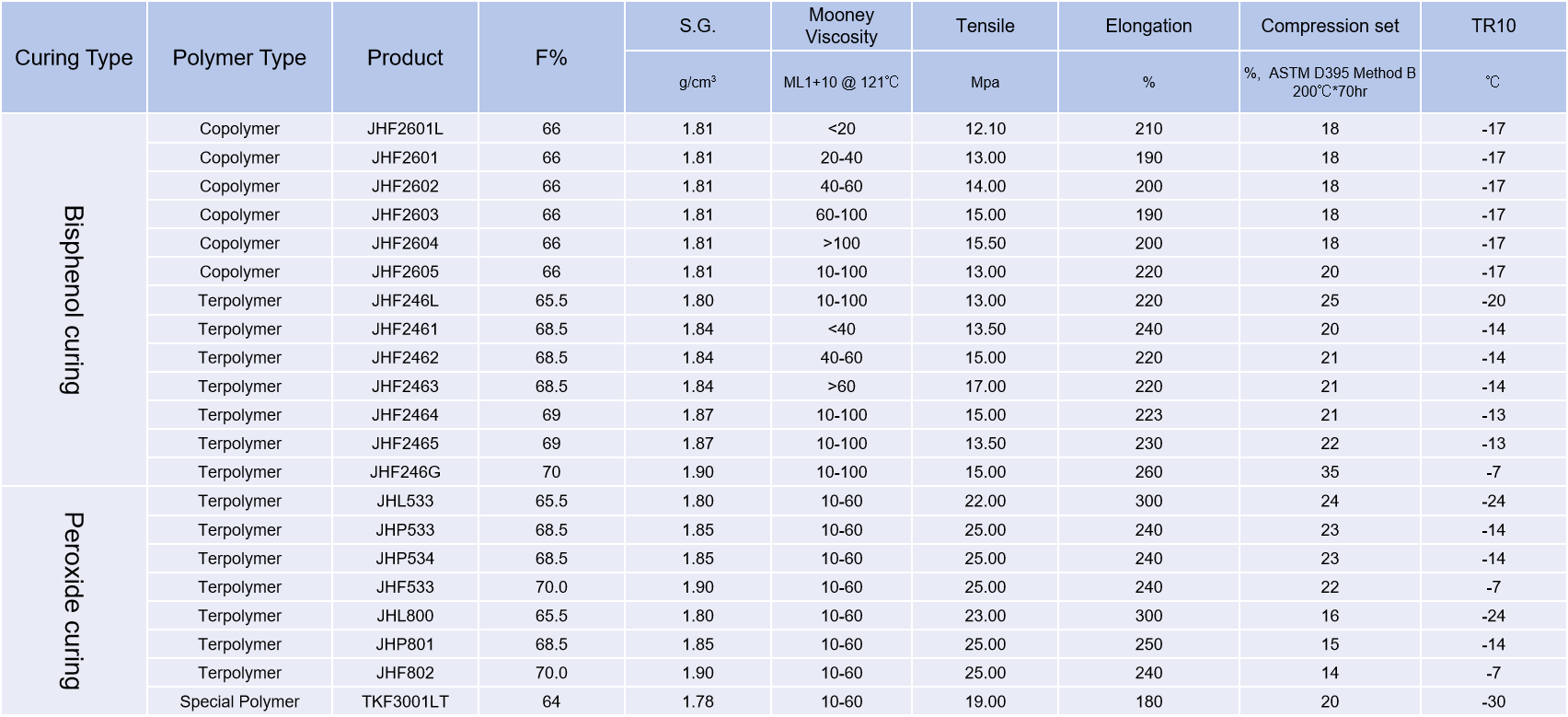Click product cell TKF3001LT
Image resolution: width=1568 pixels, height=717 pixels.
click(405, 701)
